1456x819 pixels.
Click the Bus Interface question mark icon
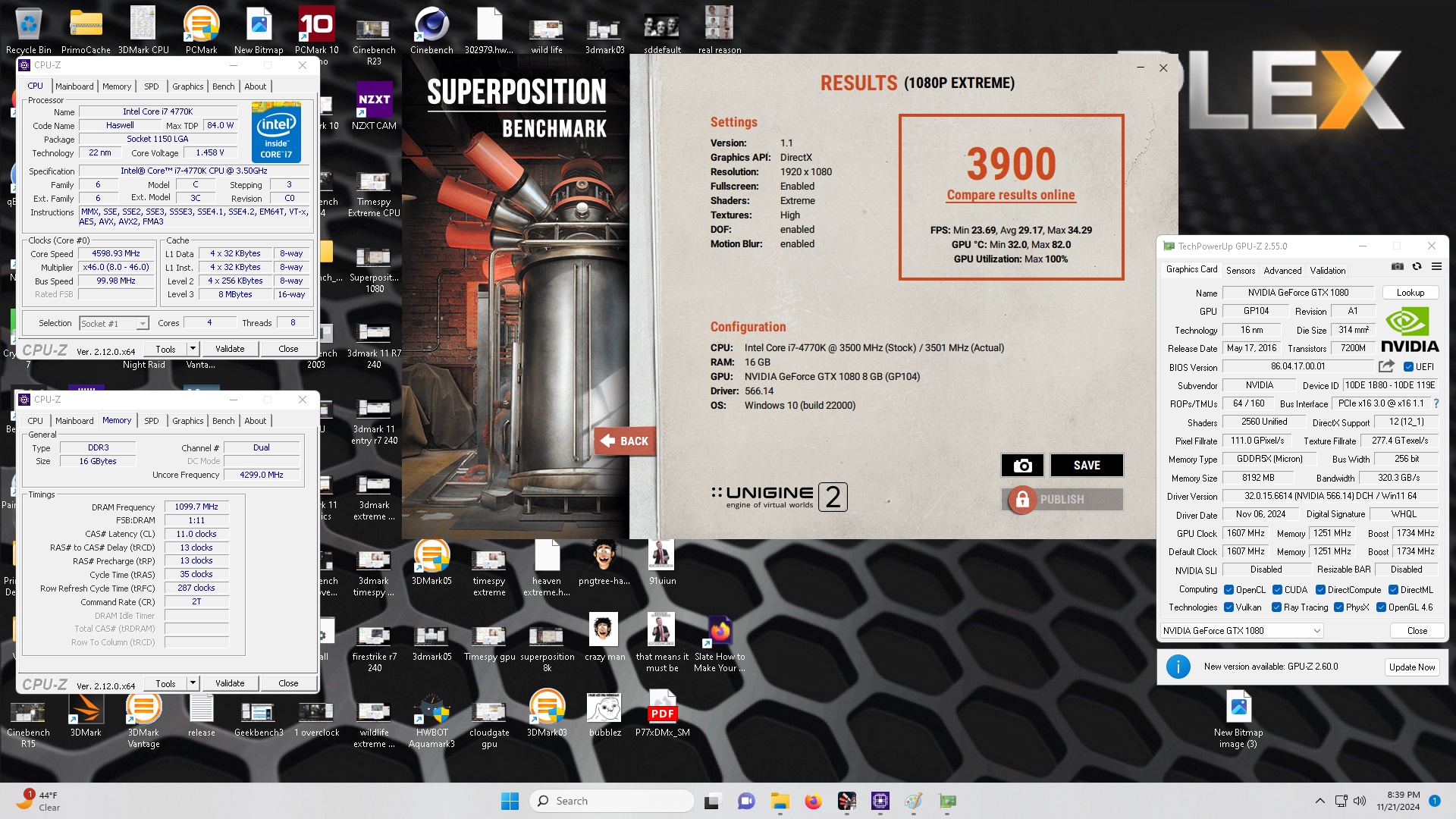1436,403
